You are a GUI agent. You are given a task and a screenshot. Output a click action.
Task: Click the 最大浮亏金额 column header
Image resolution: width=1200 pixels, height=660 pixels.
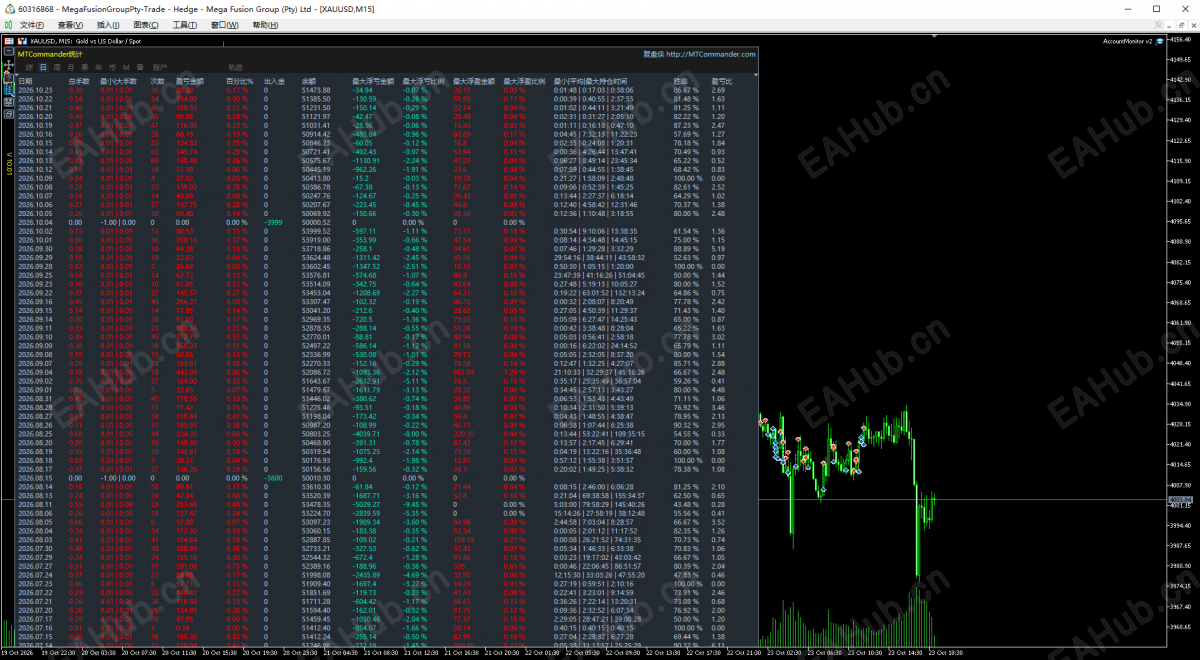coord(372,81)
